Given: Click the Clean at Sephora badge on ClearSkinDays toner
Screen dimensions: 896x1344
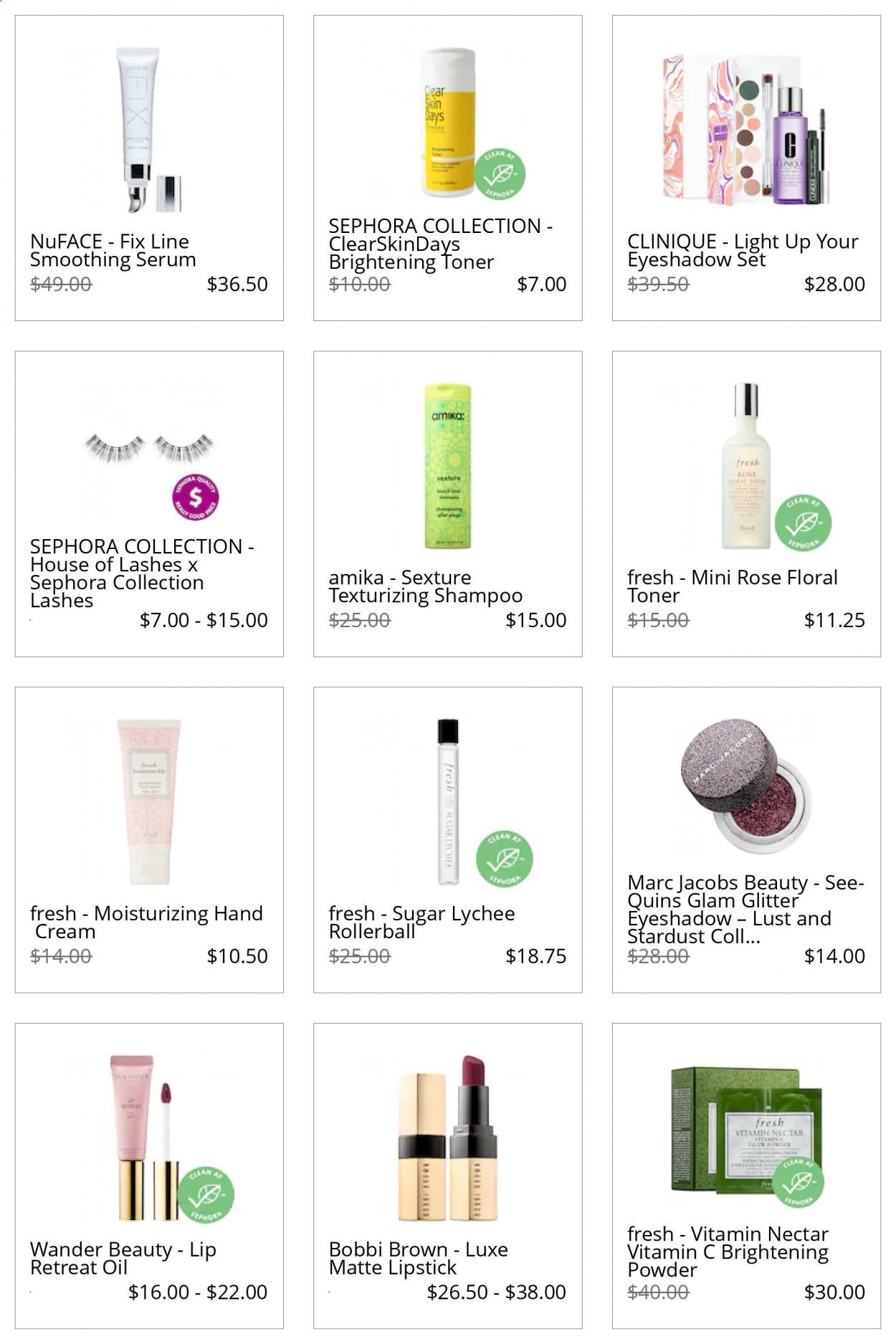Looking at the screenshot, I should pyautogui.click(x=500, y=173).
